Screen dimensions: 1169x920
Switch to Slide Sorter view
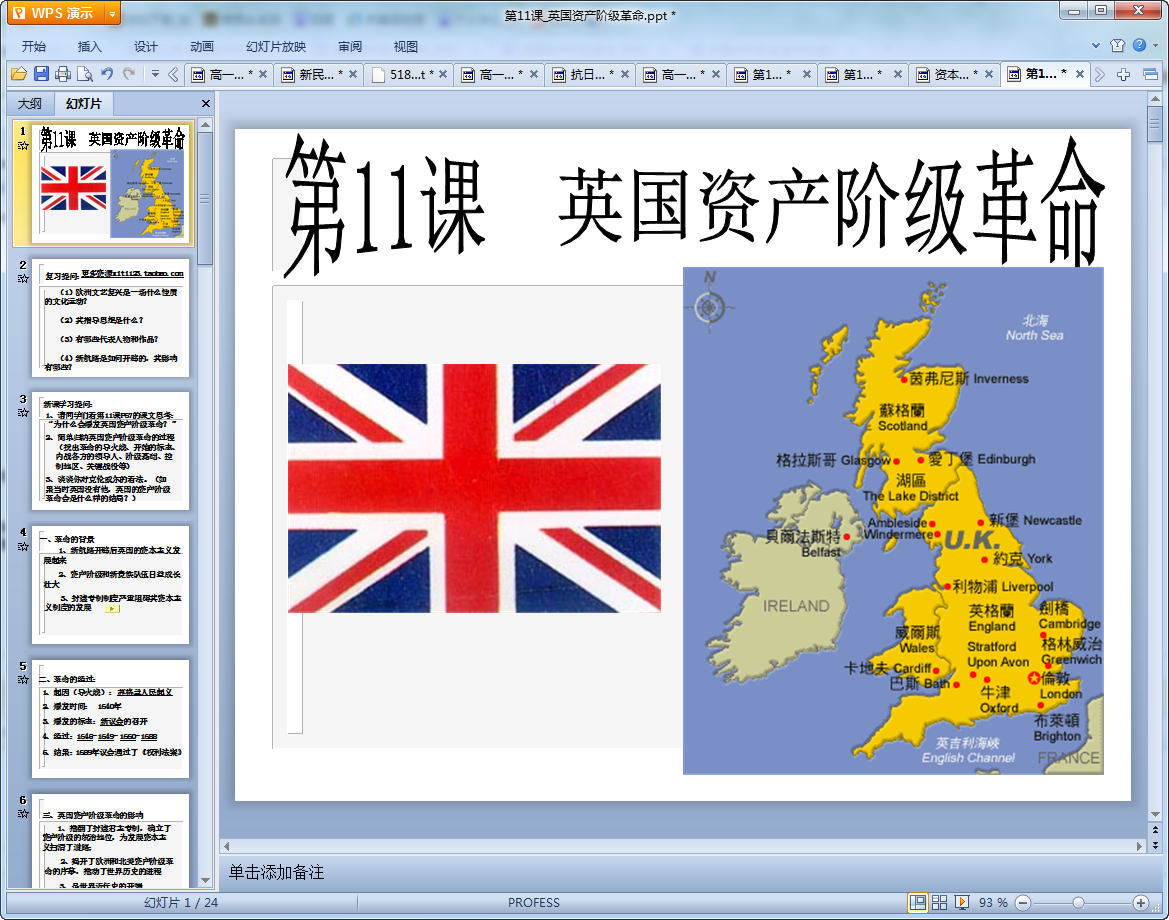pyautogui.click(x=940, y=902)
